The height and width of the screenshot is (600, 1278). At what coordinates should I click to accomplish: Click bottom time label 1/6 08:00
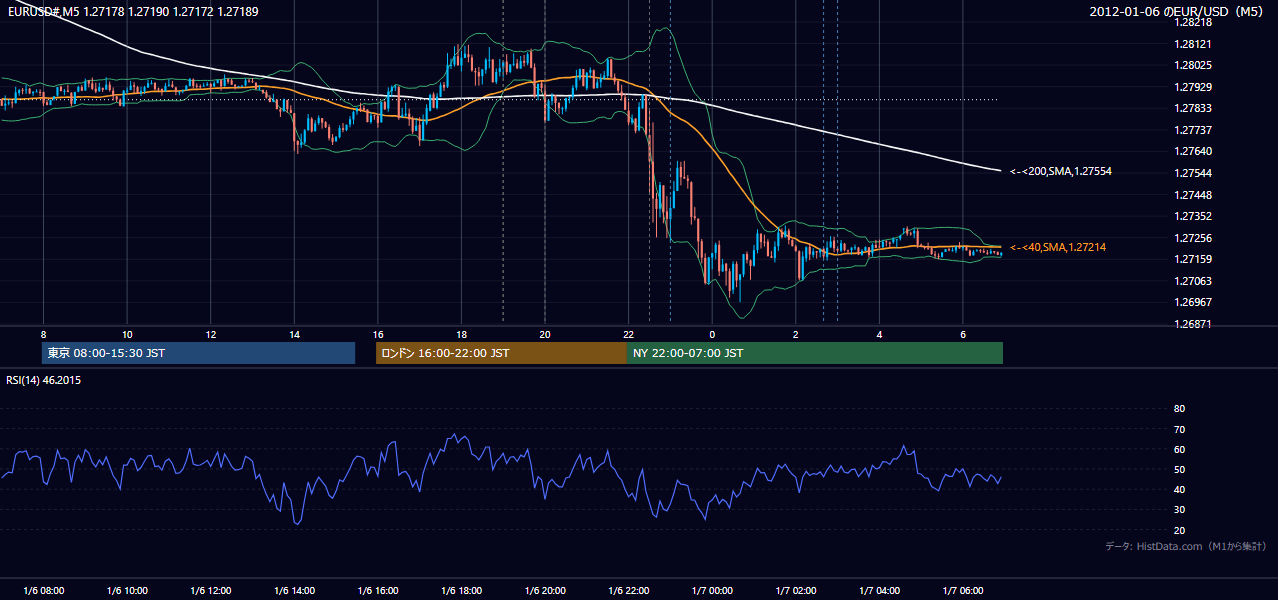43,590
